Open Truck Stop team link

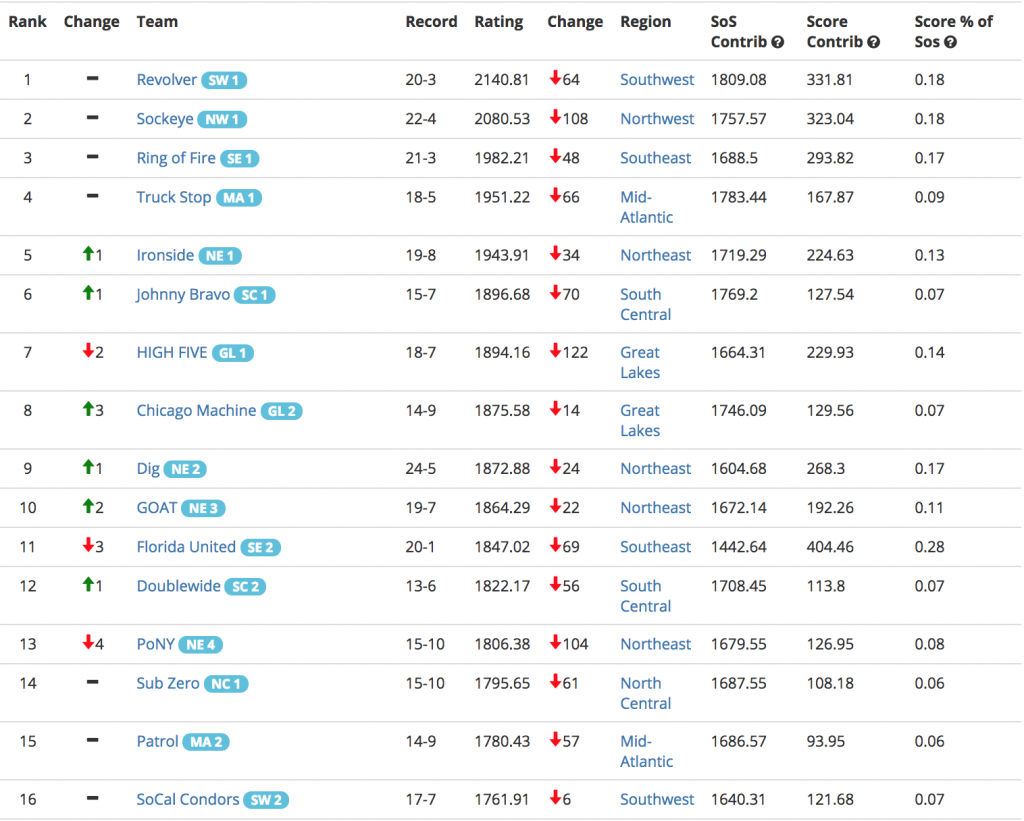click(x=173, y=197)
